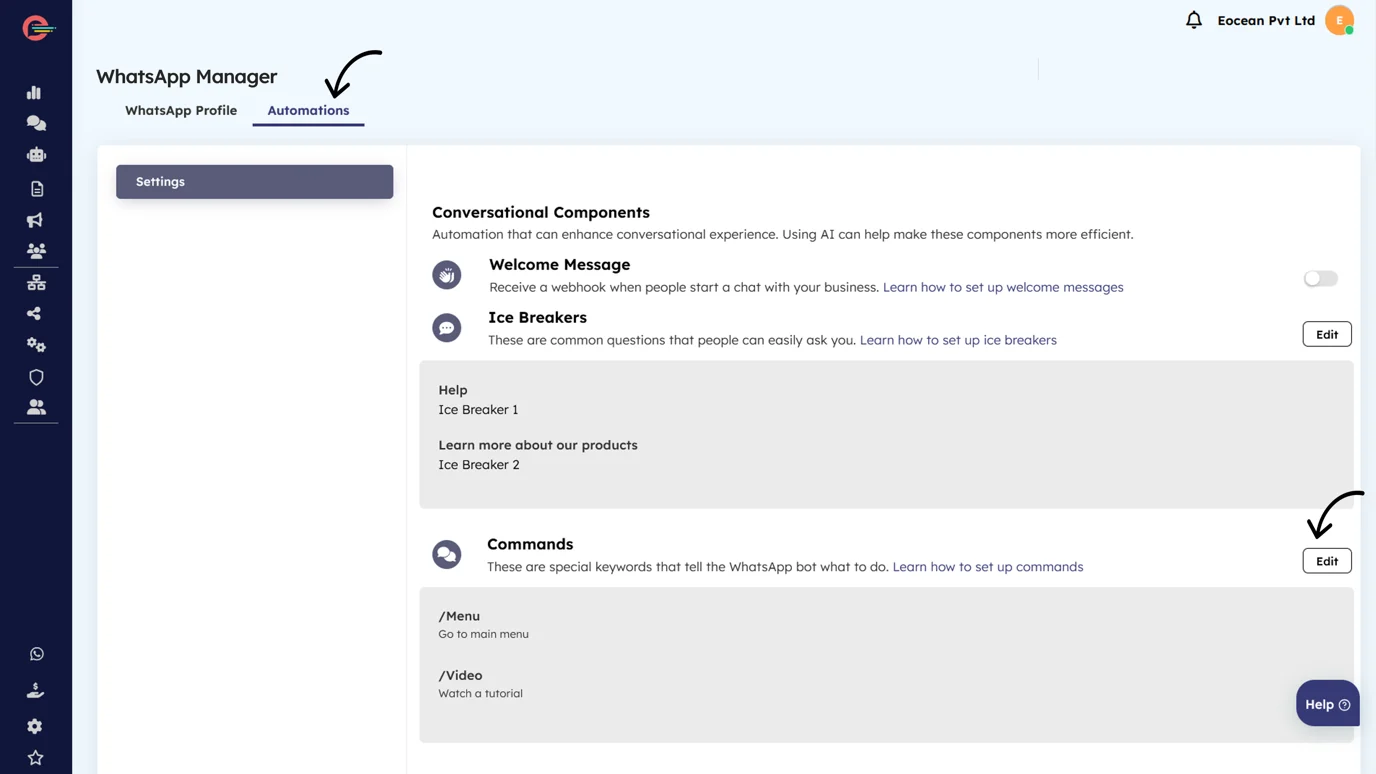The image size is (1376, 774).
Task: Open the chat conversations sidebar icon
Action: (36, 123)
